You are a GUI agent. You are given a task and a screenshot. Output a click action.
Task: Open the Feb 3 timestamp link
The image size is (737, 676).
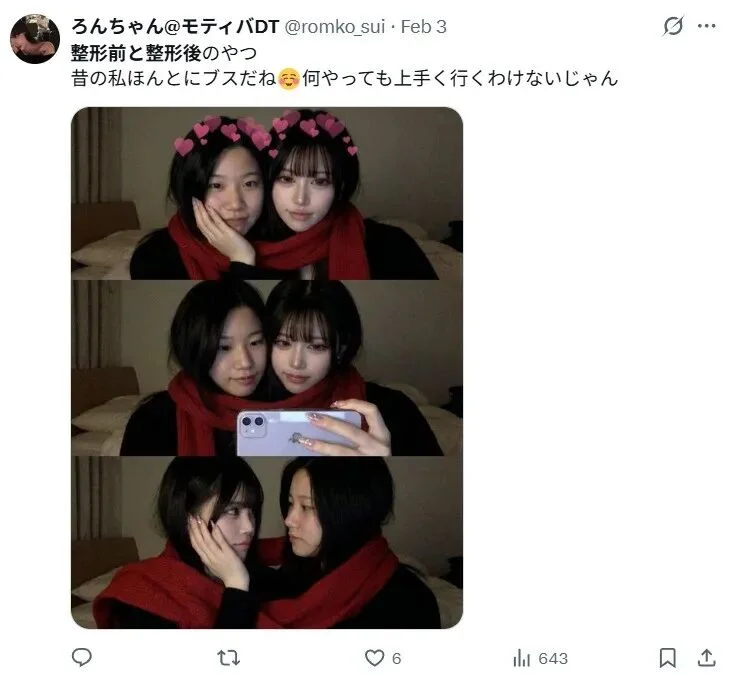click(x=423, y=27)
